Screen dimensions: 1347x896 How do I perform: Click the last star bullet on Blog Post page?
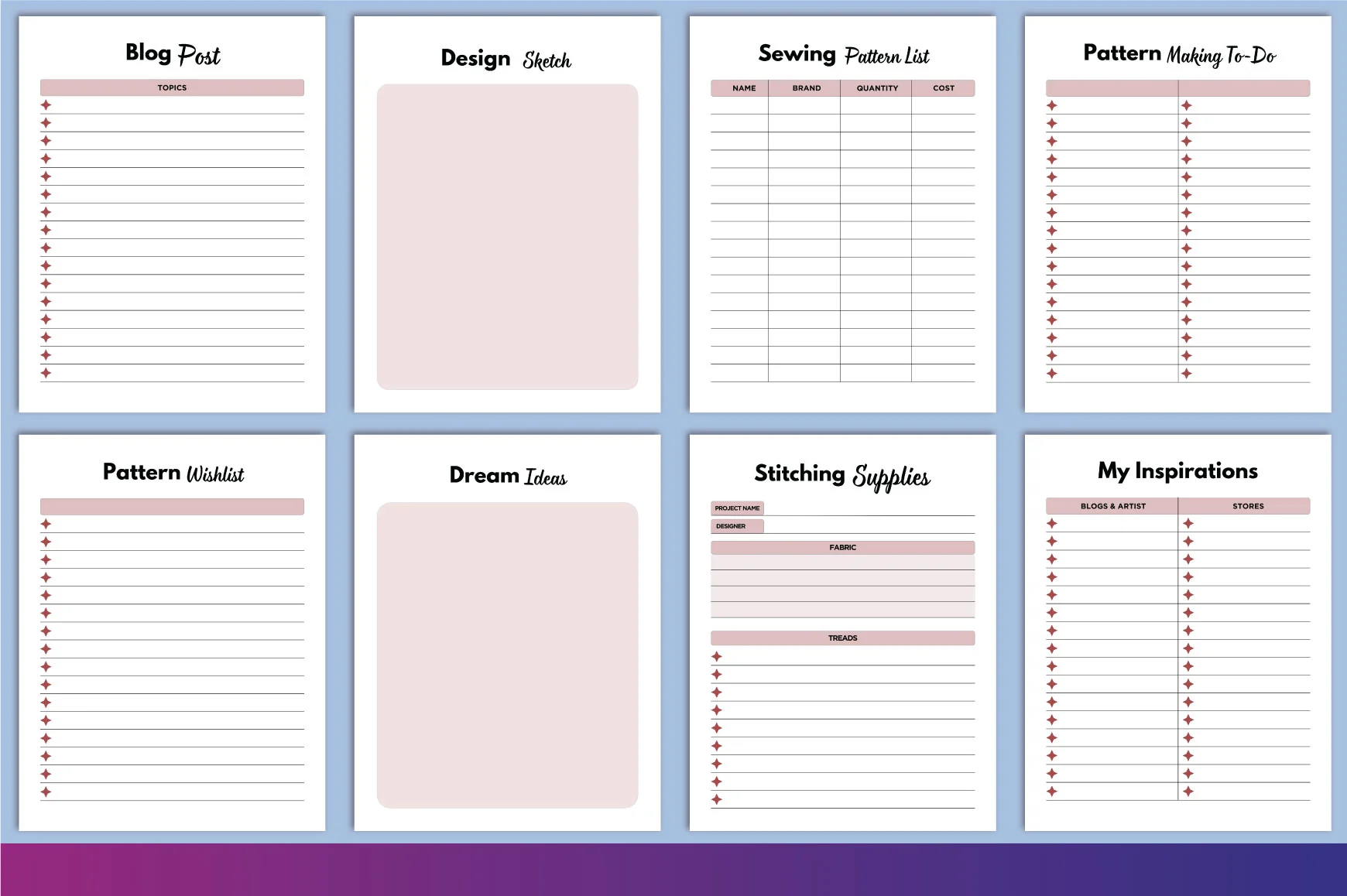click(x=46, y=373)
